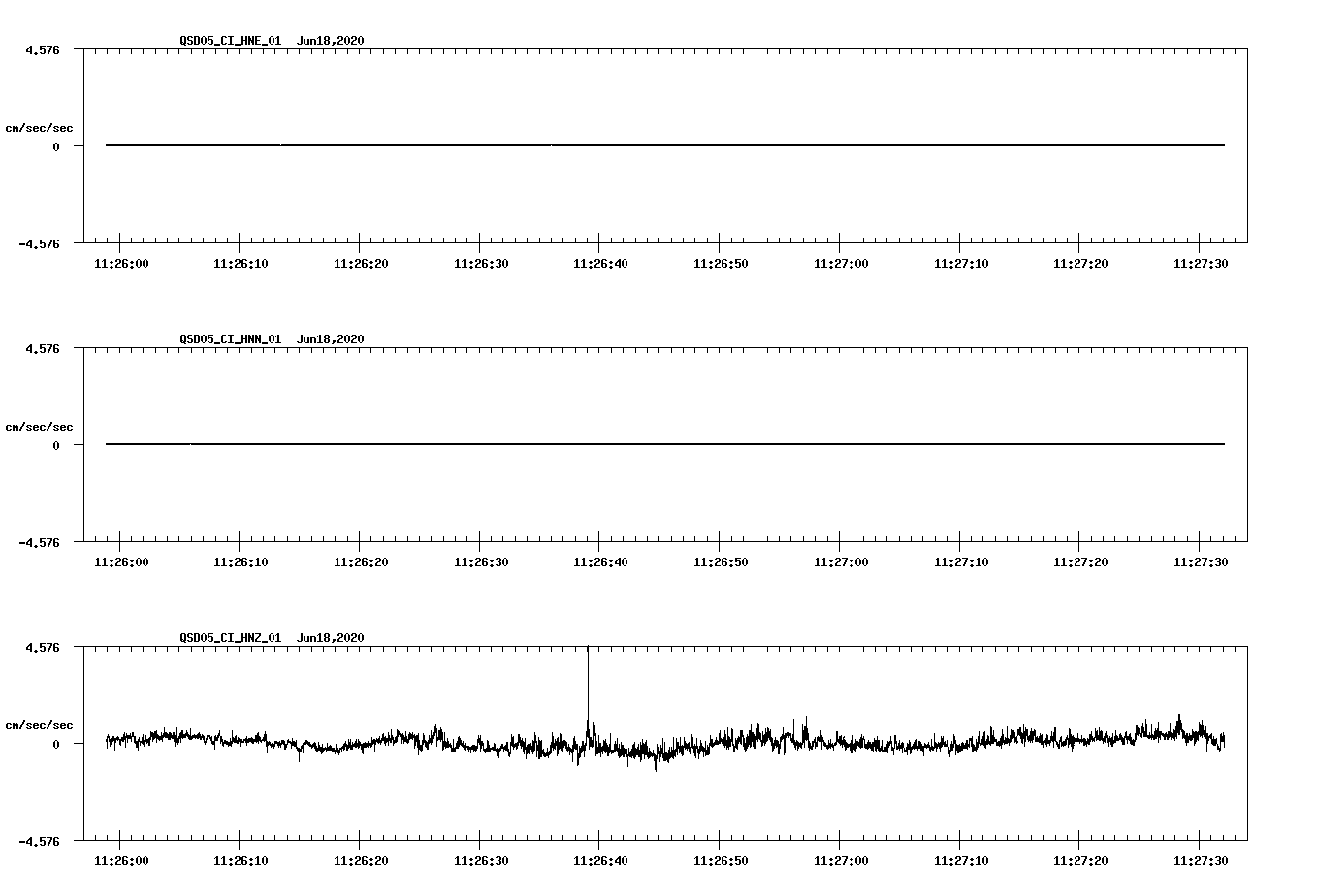Click the 11:26:20 time label under HNE plot
This screenshot has width=1317, height=896.
tap(361, 263)
